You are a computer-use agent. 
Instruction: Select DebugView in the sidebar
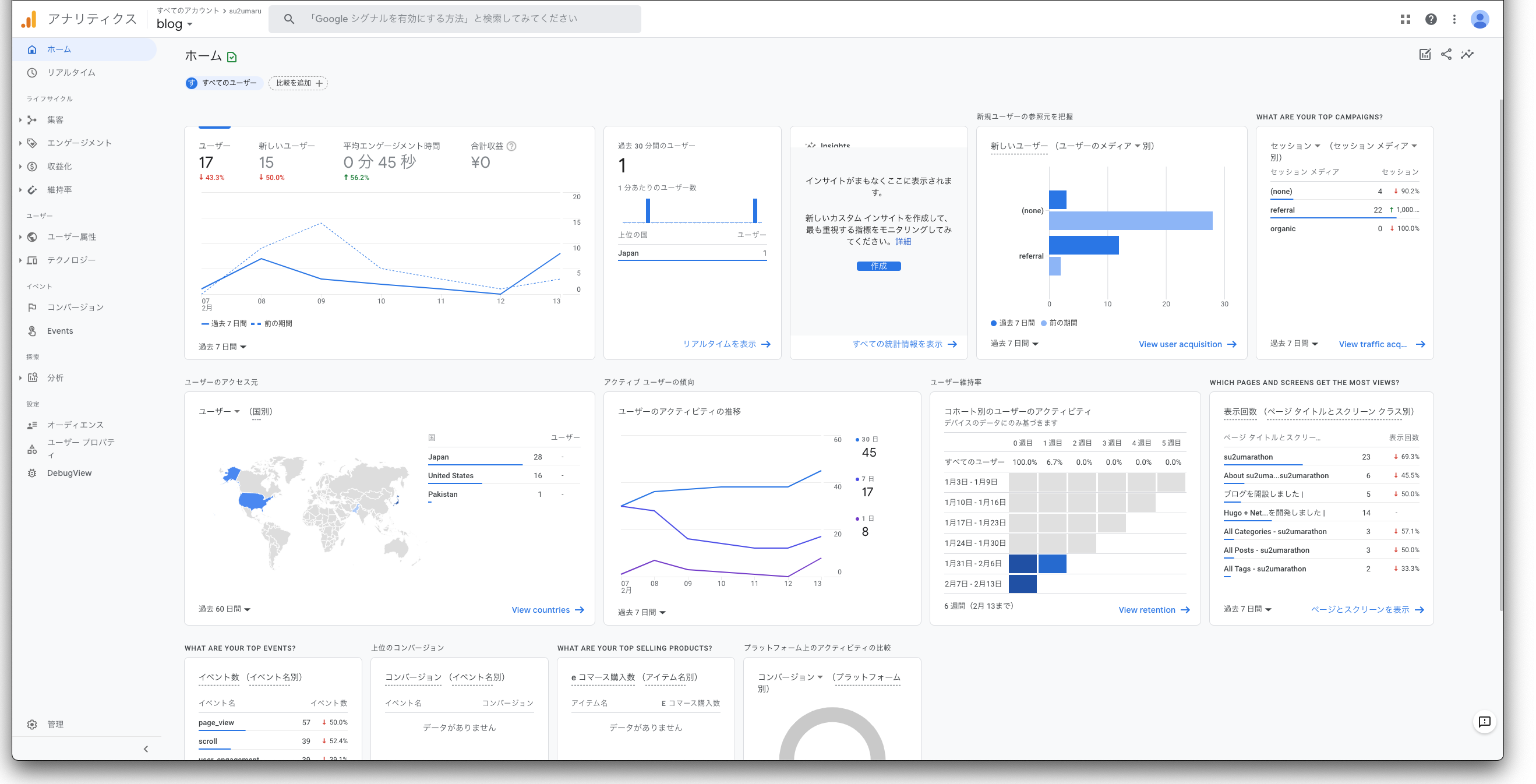pos(69,473)
